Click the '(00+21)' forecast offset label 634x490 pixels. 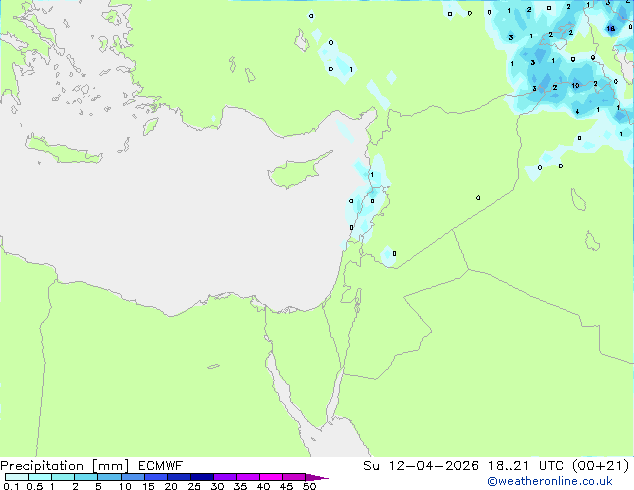pos(601,466)
